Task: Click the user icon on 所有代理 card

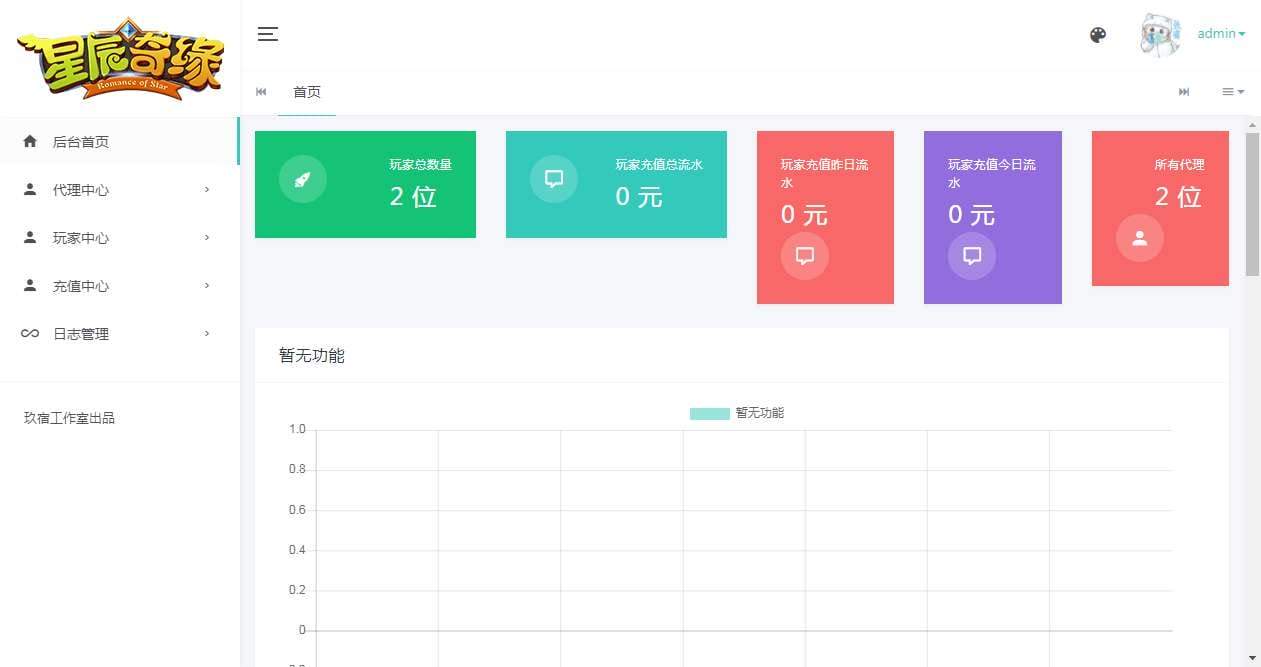Action: point(1140,238)
